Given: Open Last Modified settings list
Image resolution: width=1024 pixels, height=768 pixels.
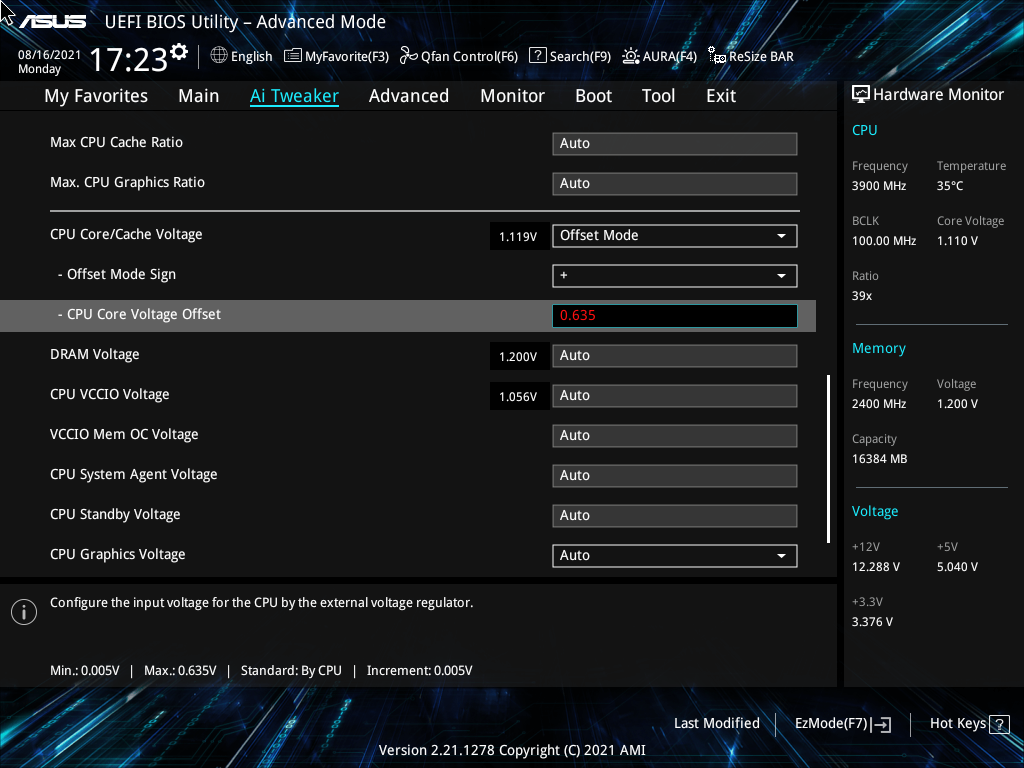Looking at the screenshot, I should click(x=716, y=723).
